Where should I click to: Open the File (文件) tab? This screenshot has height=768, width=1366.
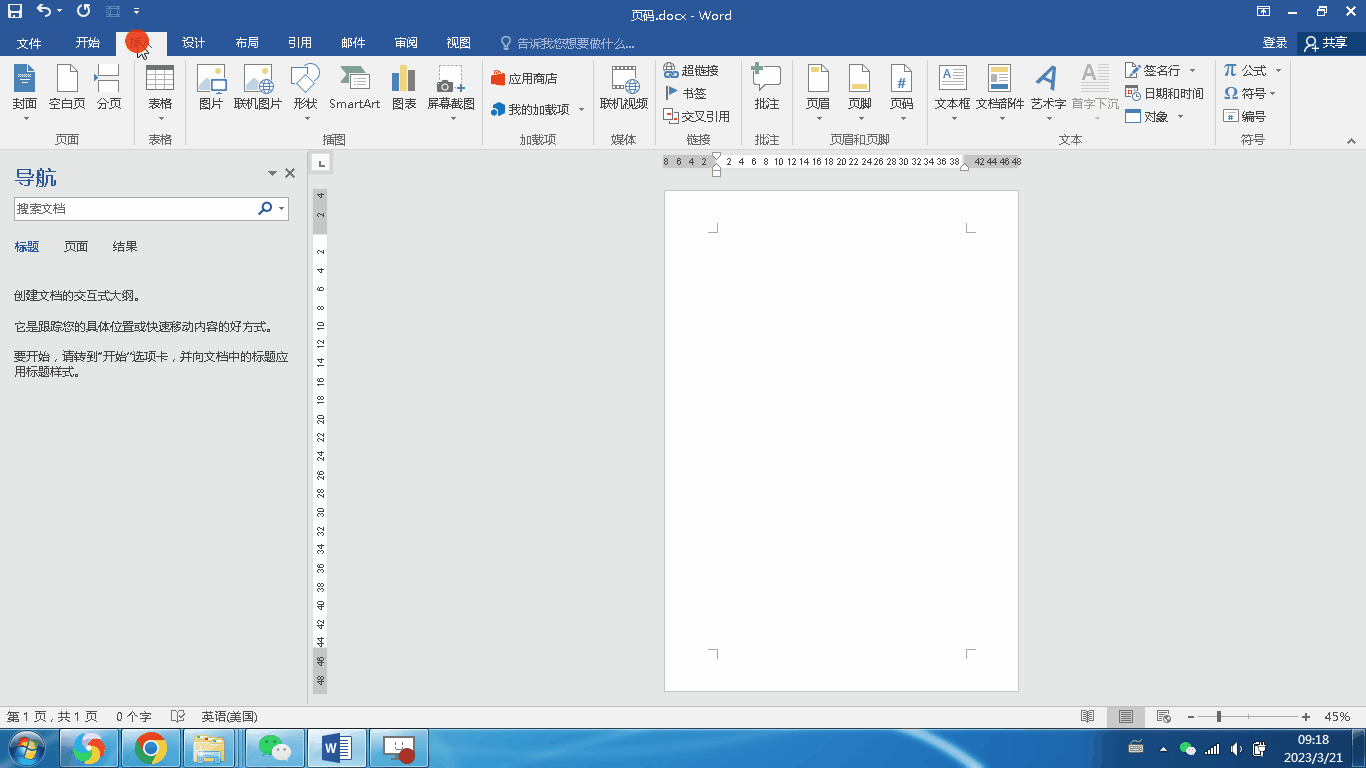[x=29, y=43]
